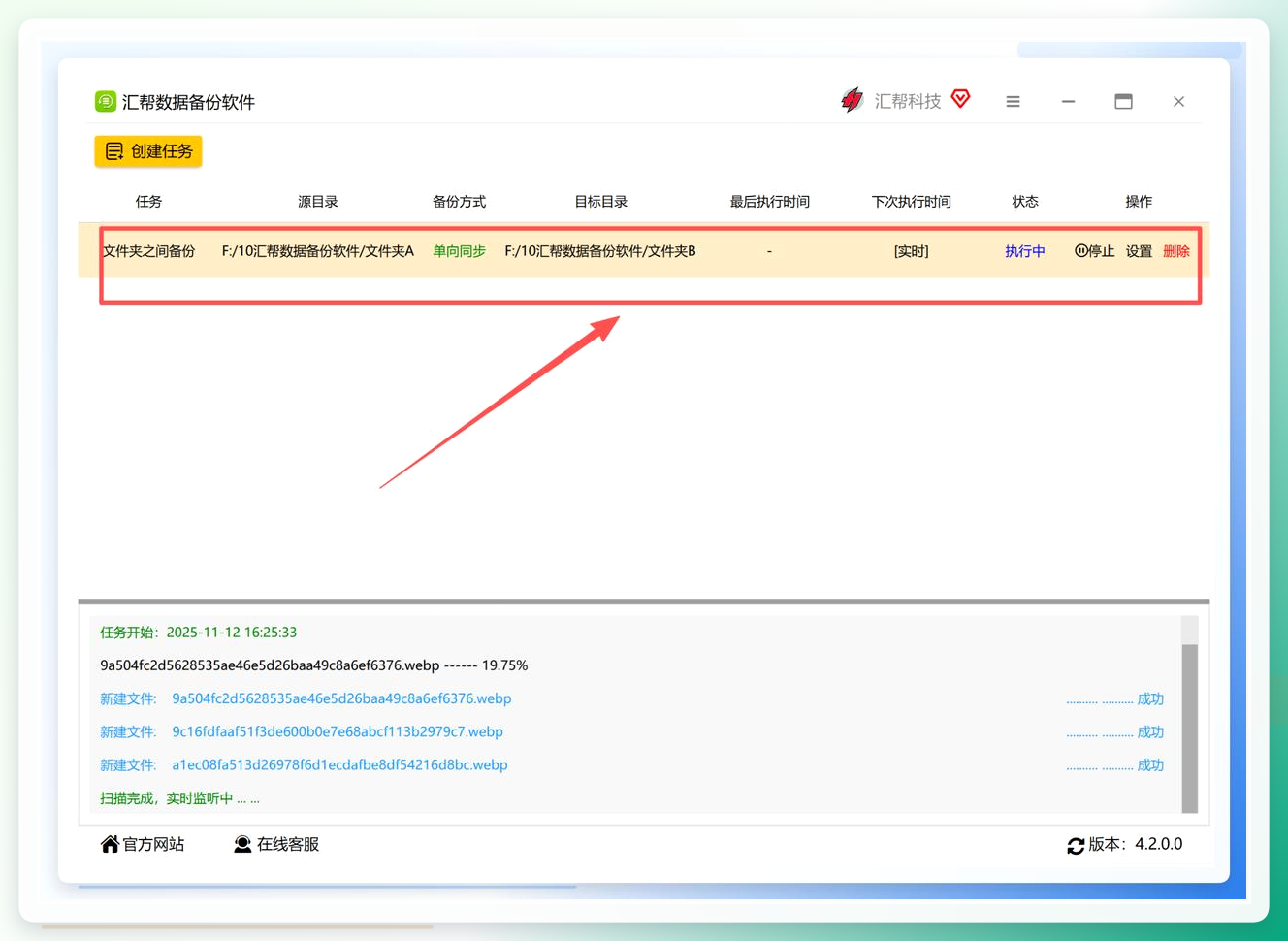The width and height of the screenshot is (1288, 941).
Task: Click the 下次执行时间 column header
Action: (x=911, y=202)
